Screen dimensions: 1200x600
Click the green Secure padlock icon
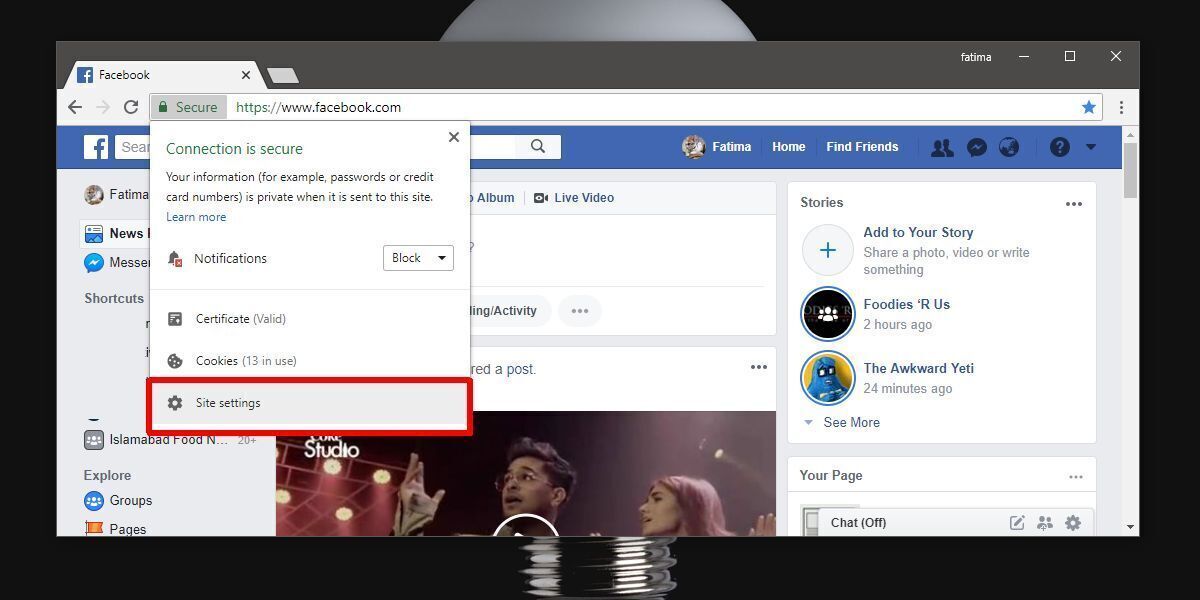coord(162,107)
